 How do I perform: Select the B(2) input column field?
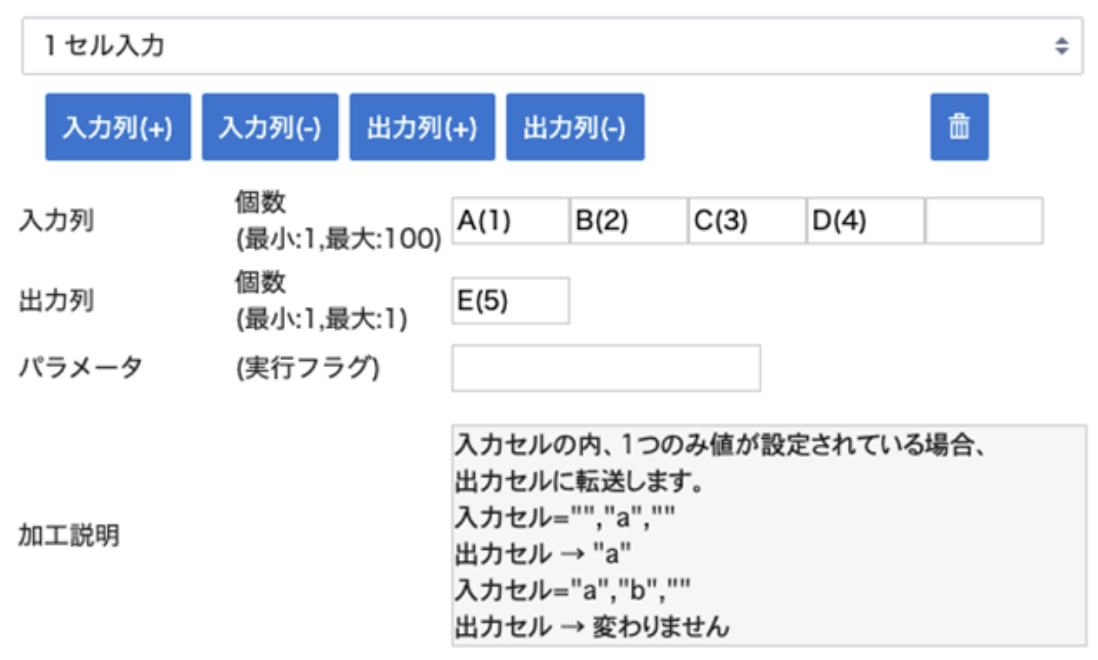point(628,221)
